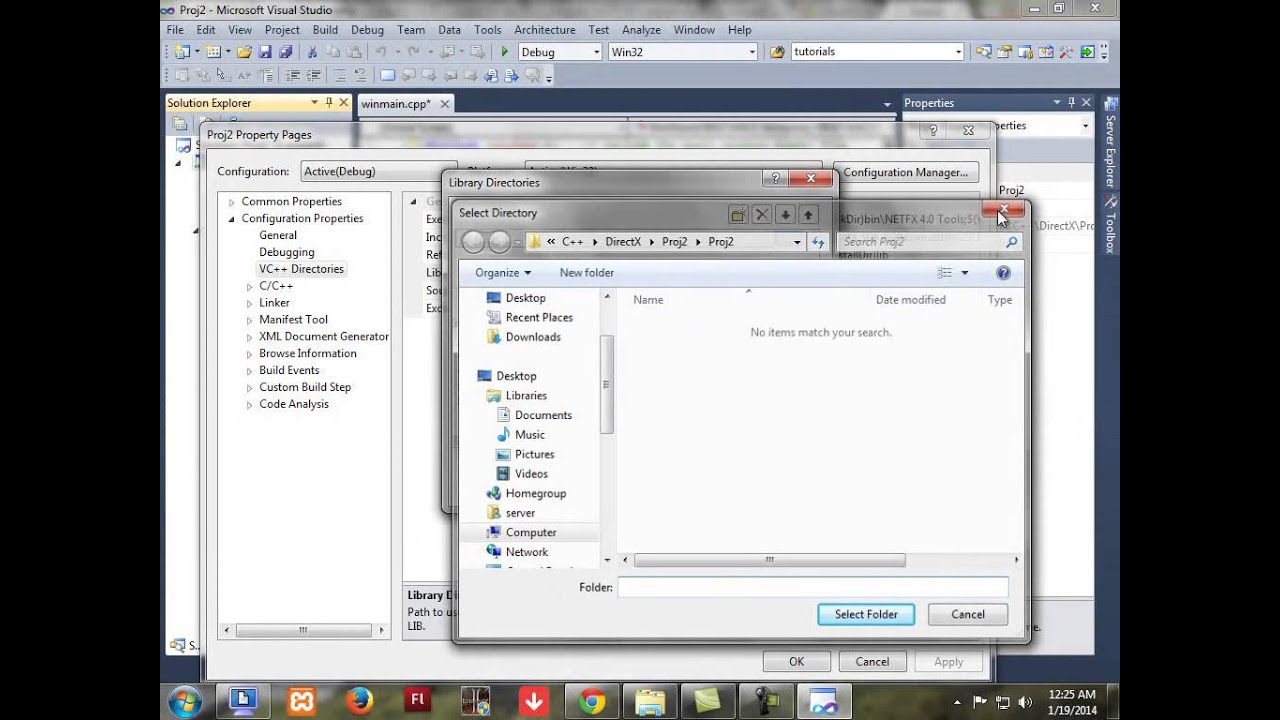Open the Debug menu
The width and height of the screenshot is (1280, 720).
tap(368, 30)
